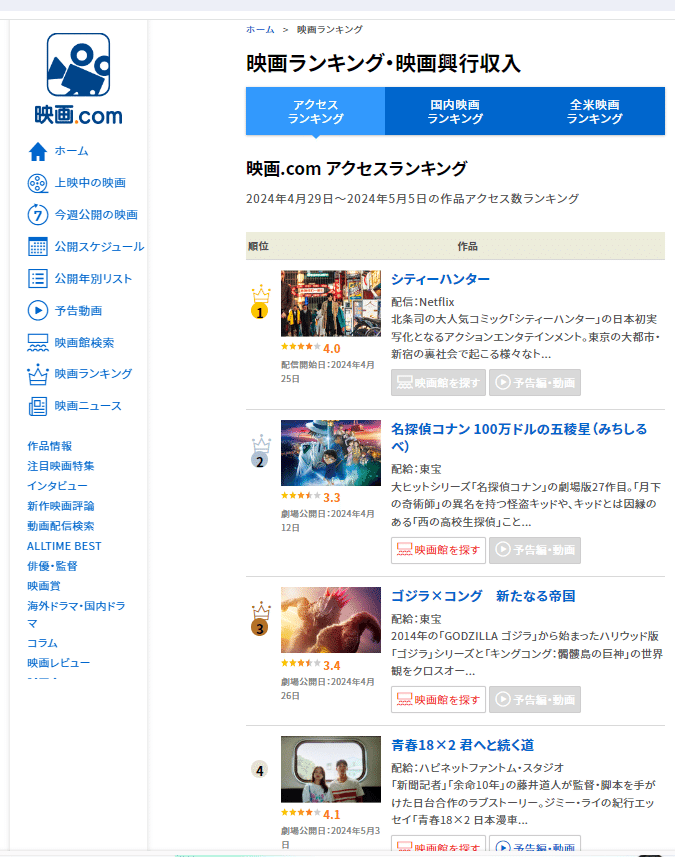Click the シティーハンター poster thumbnail
Image resolution: width=675 pixels, height=857 pixels.
pos(331,303)
